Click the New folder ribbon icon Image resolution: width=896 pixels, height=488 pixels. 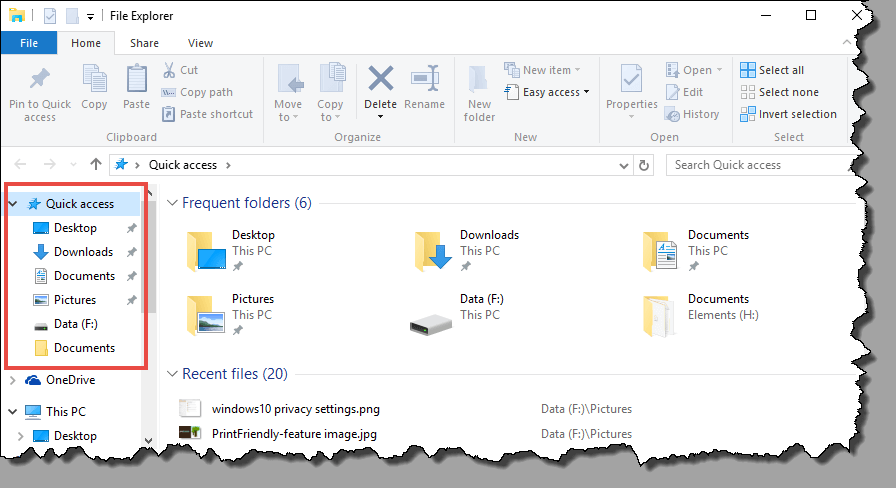(x=478, y=79)
